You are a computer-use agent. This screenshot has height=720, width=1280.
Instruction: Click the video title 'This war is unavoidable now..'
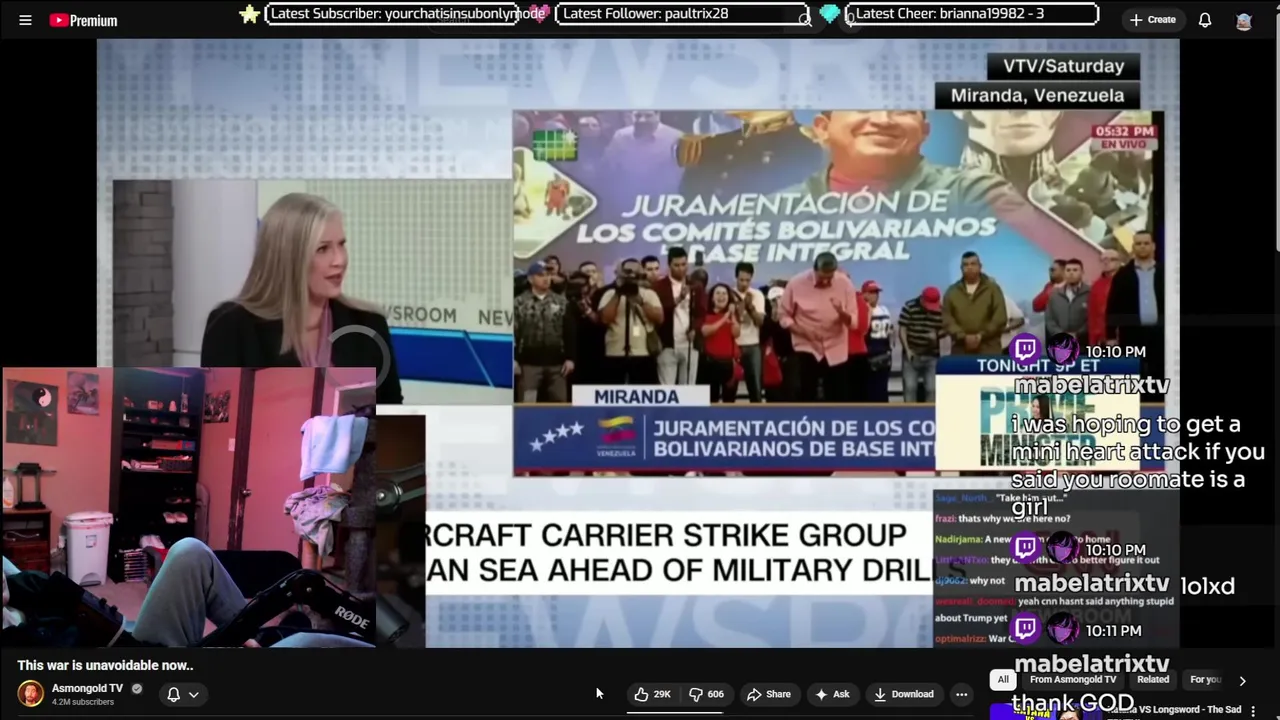[x=105, y=665]
